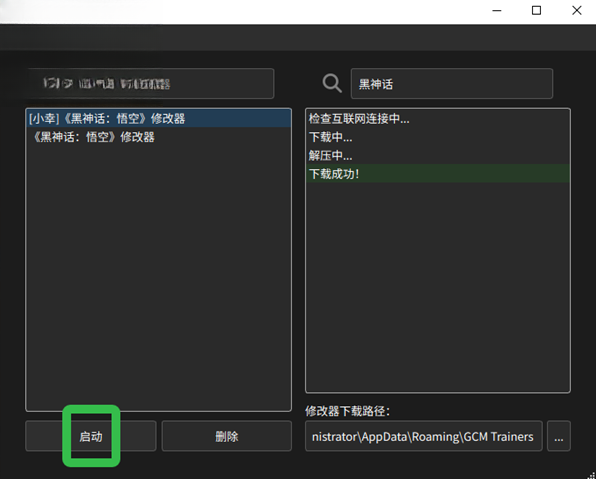Click the 解压中... log line

[438, 155]
